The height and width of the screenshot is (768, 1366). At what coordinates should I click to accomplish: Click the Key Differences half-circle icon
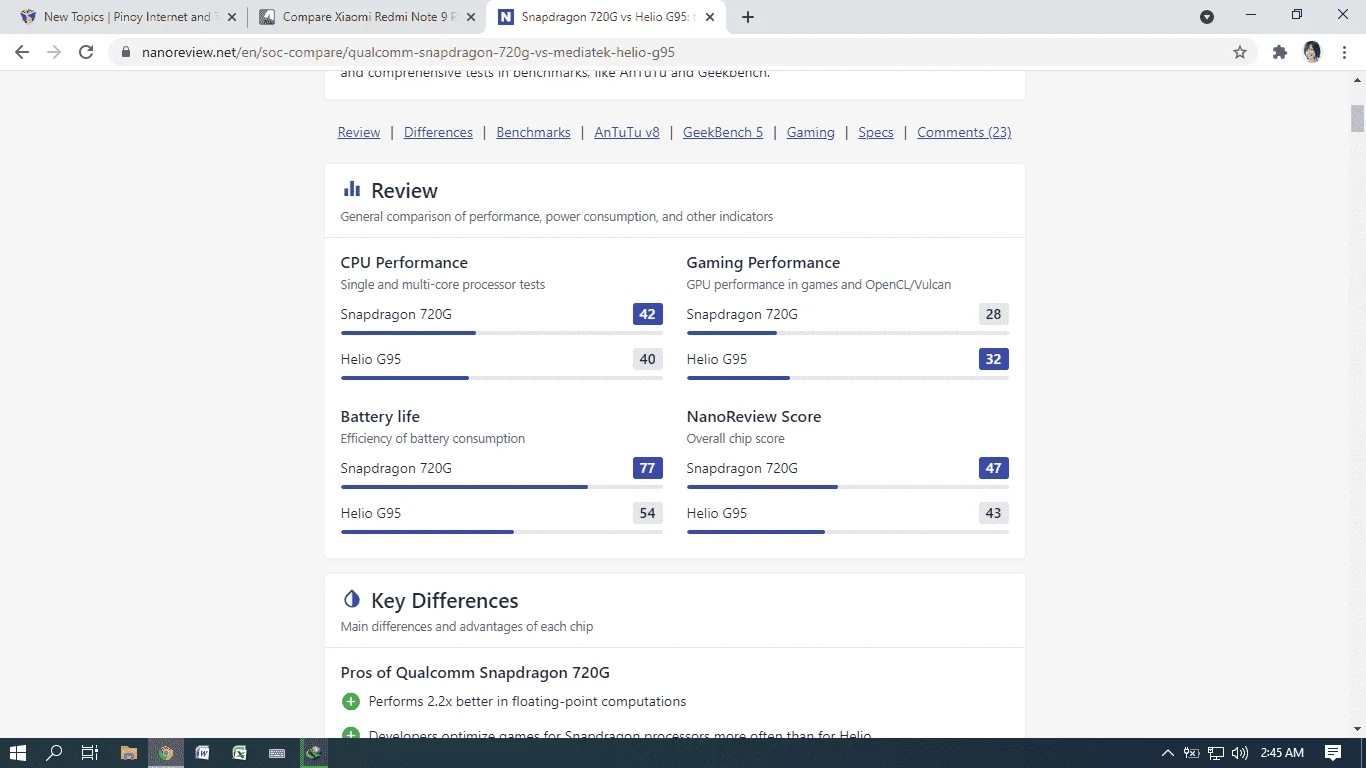tap(351, 599)
